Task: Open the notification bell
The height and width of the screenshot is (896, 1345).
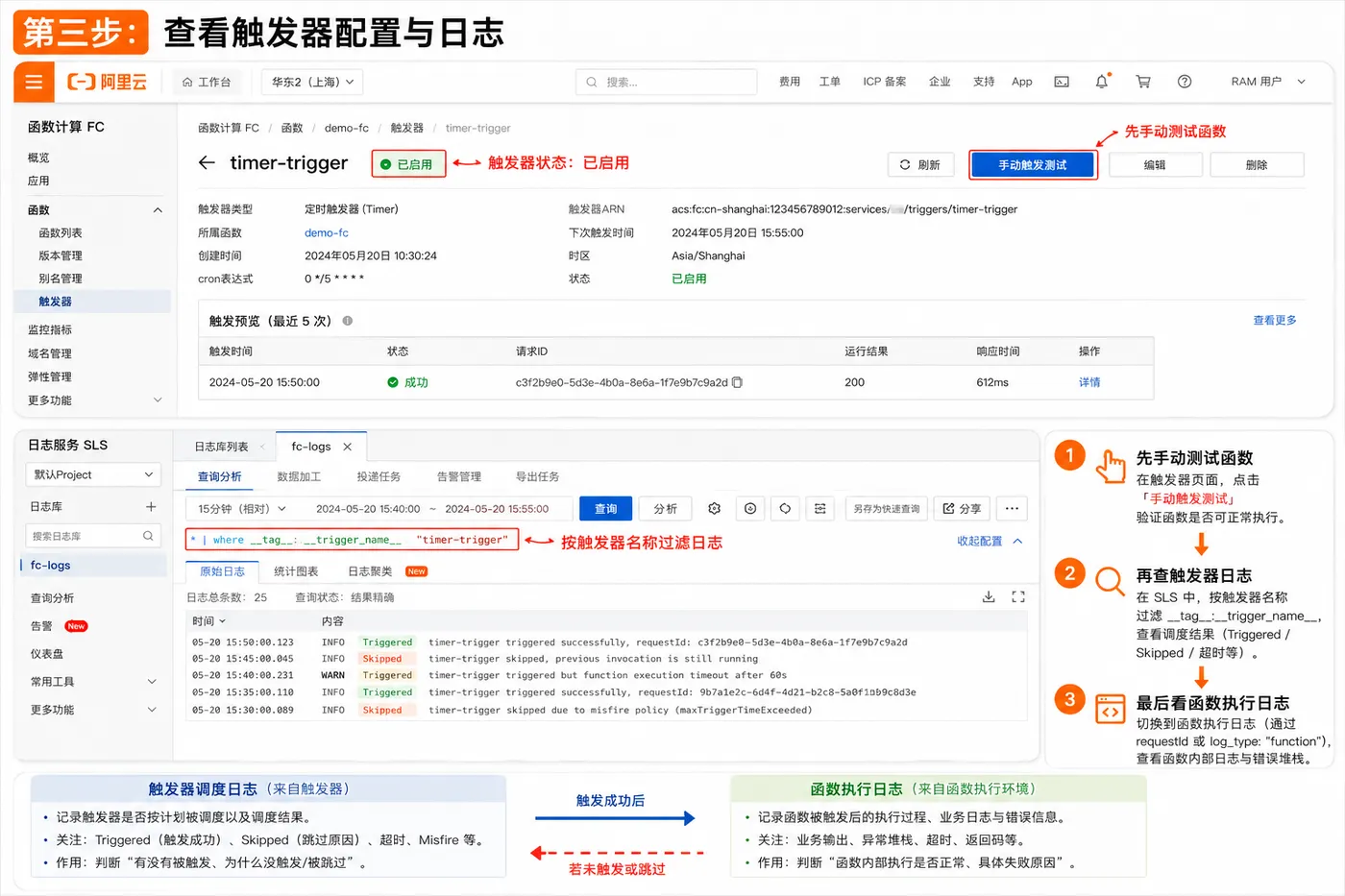Action: (x=1102, y=82)
